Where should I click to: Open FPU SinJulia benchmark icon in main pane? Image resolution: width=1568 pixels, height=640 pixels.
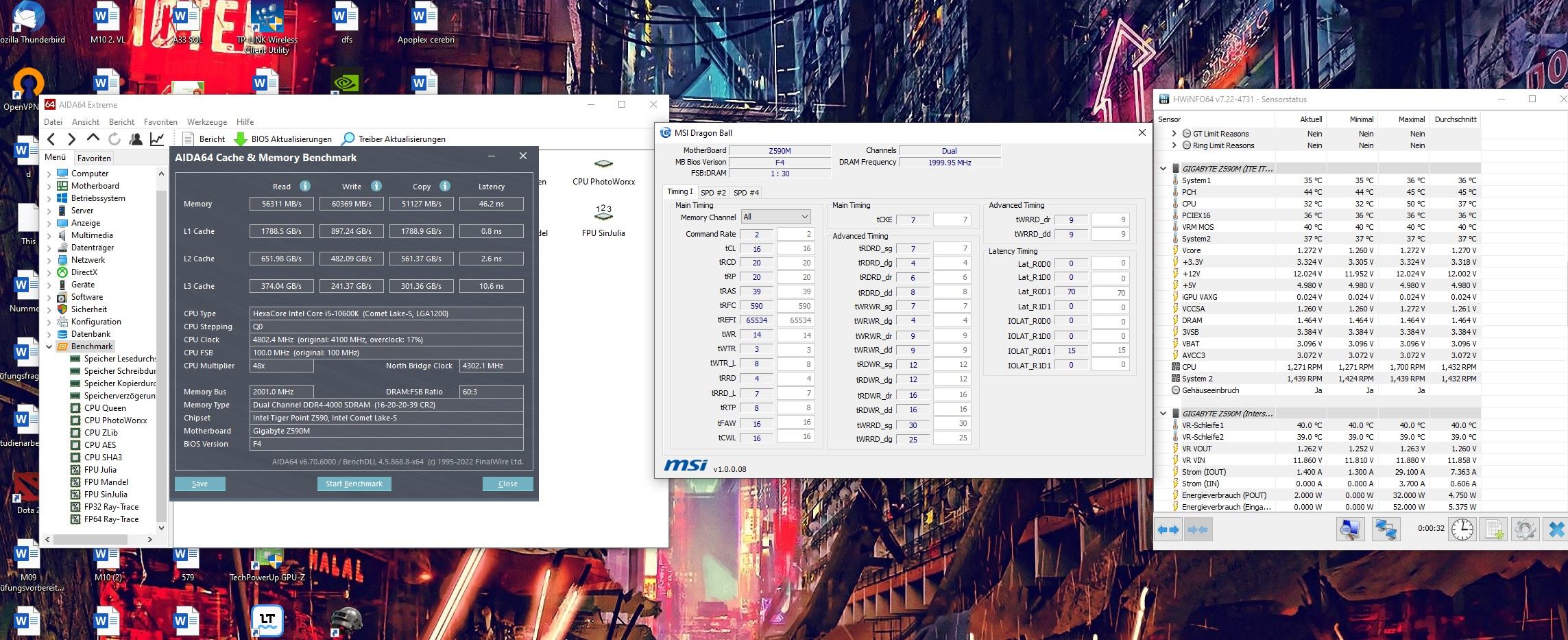[603, 221]
